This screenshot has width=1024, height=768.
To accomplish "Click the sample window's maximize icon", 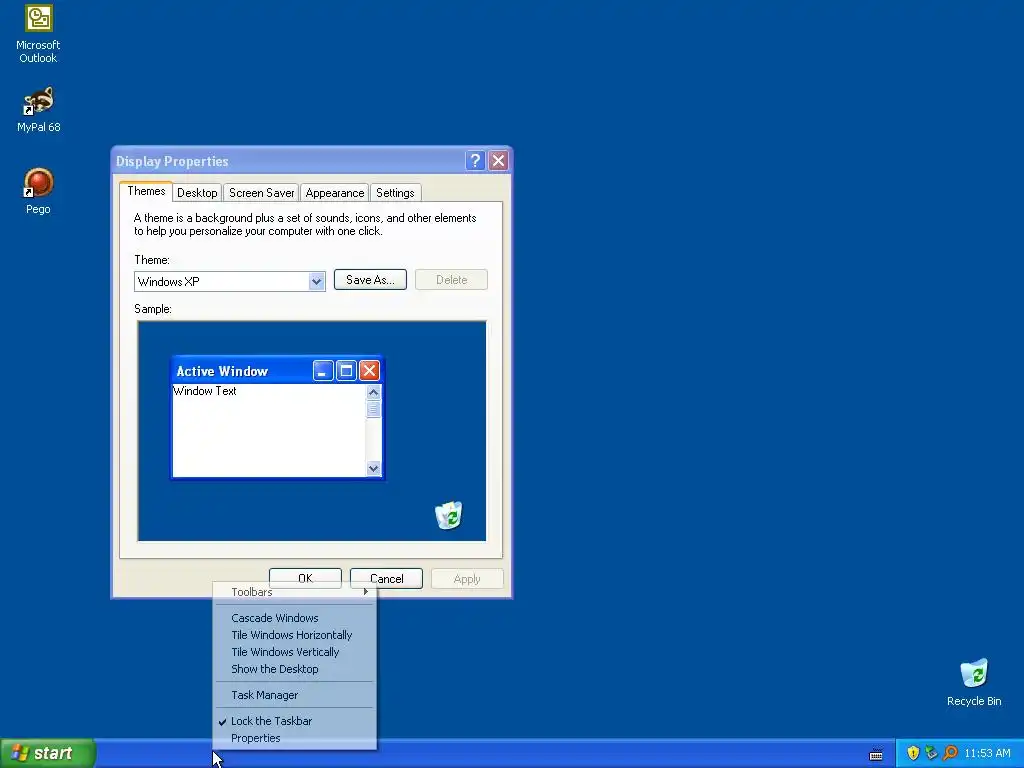I will pos(346,371).
